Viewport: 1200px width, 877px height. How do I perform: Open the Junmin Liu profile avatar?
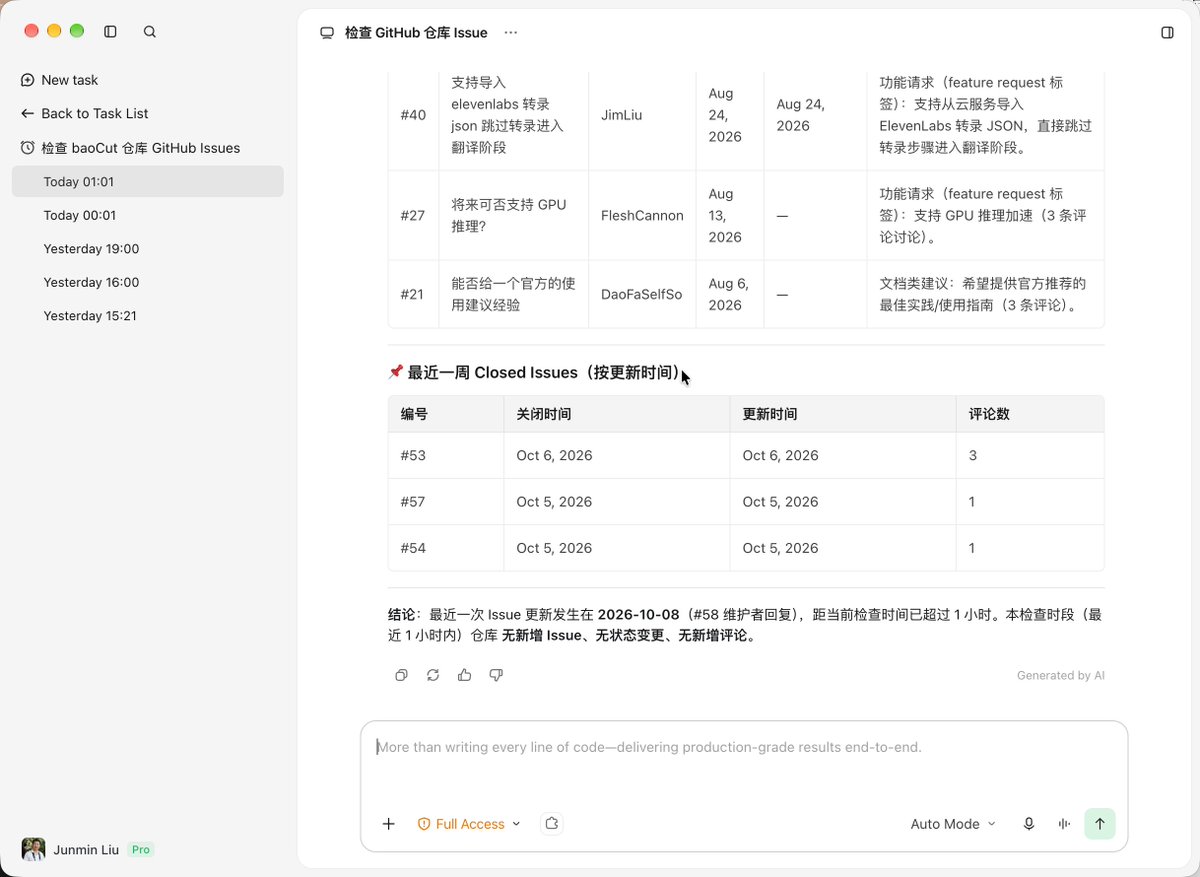[33, 849]
